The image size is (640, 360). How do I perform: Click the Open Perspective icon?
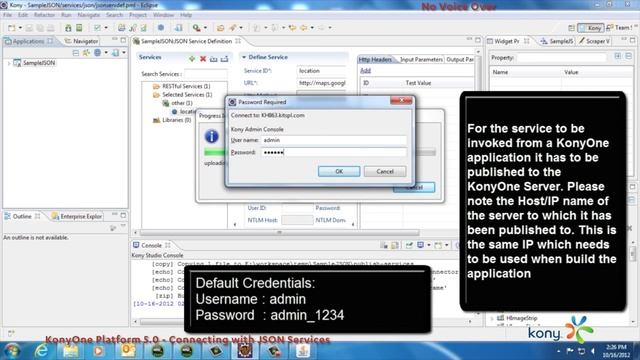[571, 28]
